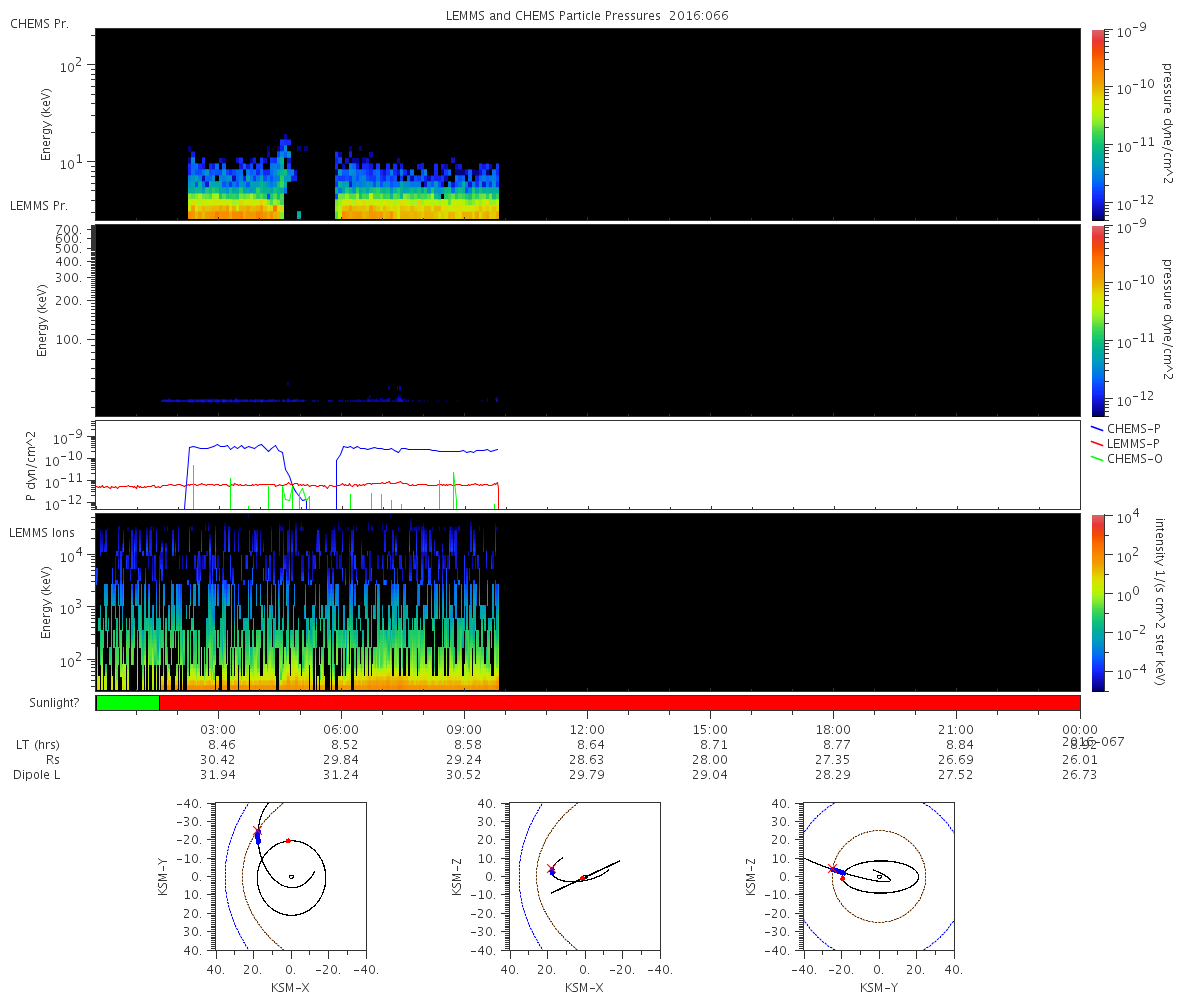Open the KSM-X versus KSM-Z orbit plot
Screen dimensions: 1200x1000
(x=585, y=876)
